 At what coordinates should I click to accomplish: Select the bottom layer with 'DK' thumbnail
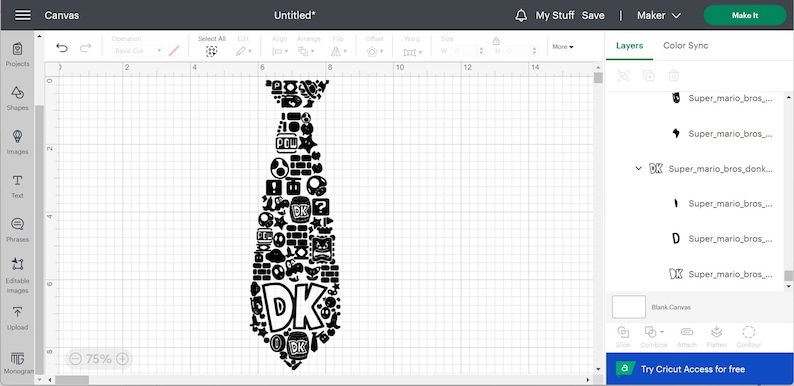[722, 274]
